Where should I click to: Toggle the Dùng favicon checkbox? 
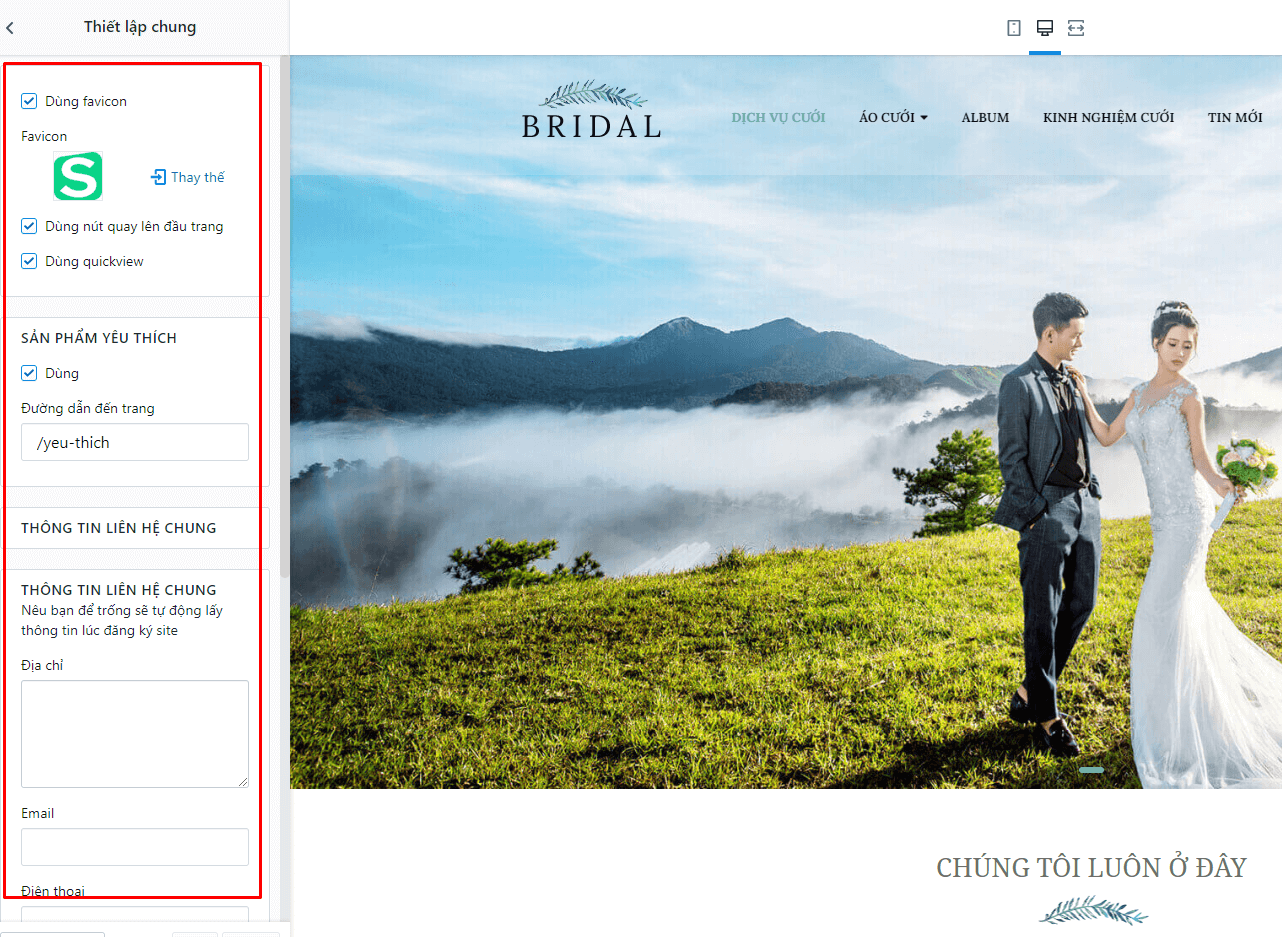30,101
